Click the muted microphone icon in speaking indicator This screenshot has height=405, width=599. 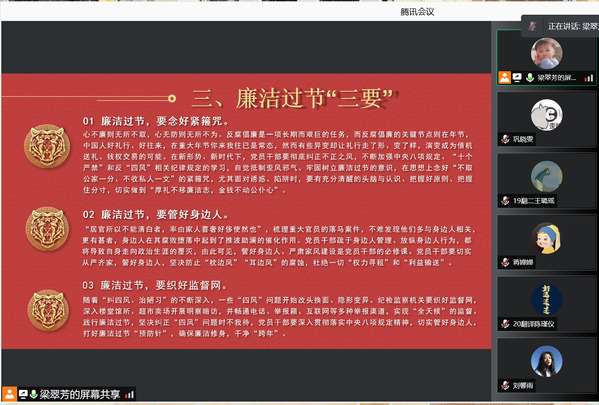[532, 26]
